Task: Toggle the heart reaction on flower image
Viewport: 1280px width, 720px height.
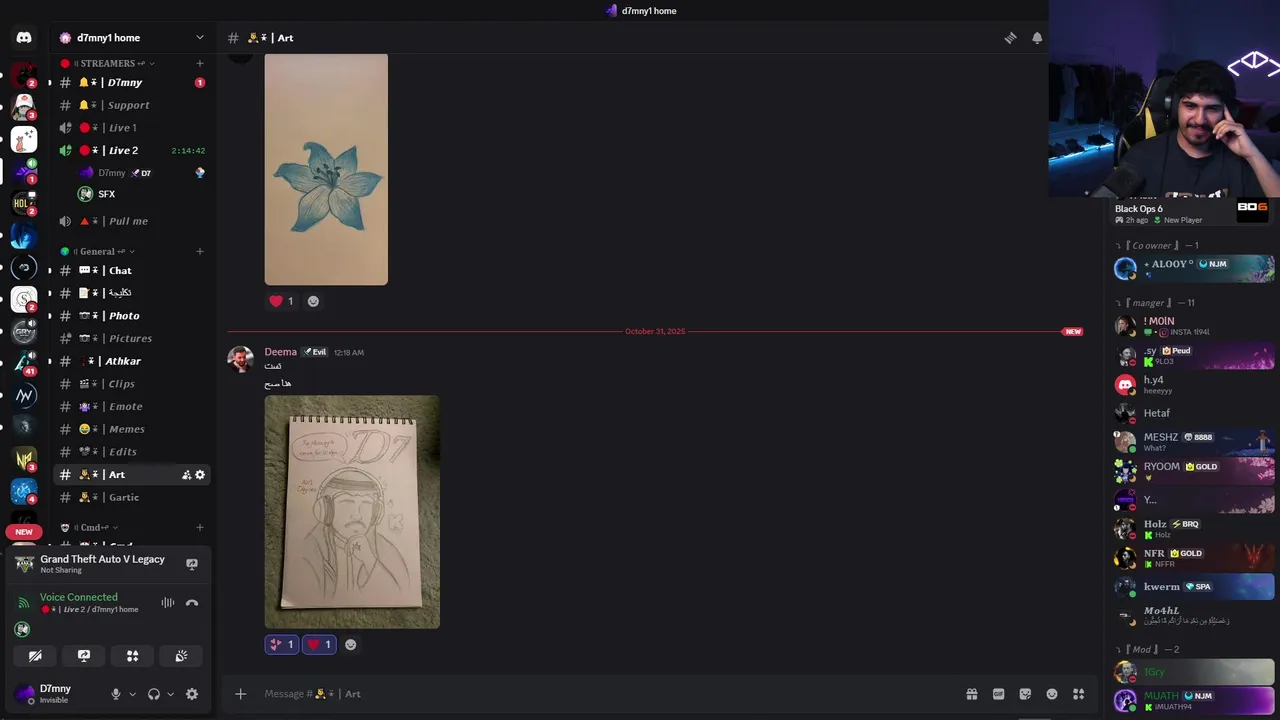Action: (282, 301)
